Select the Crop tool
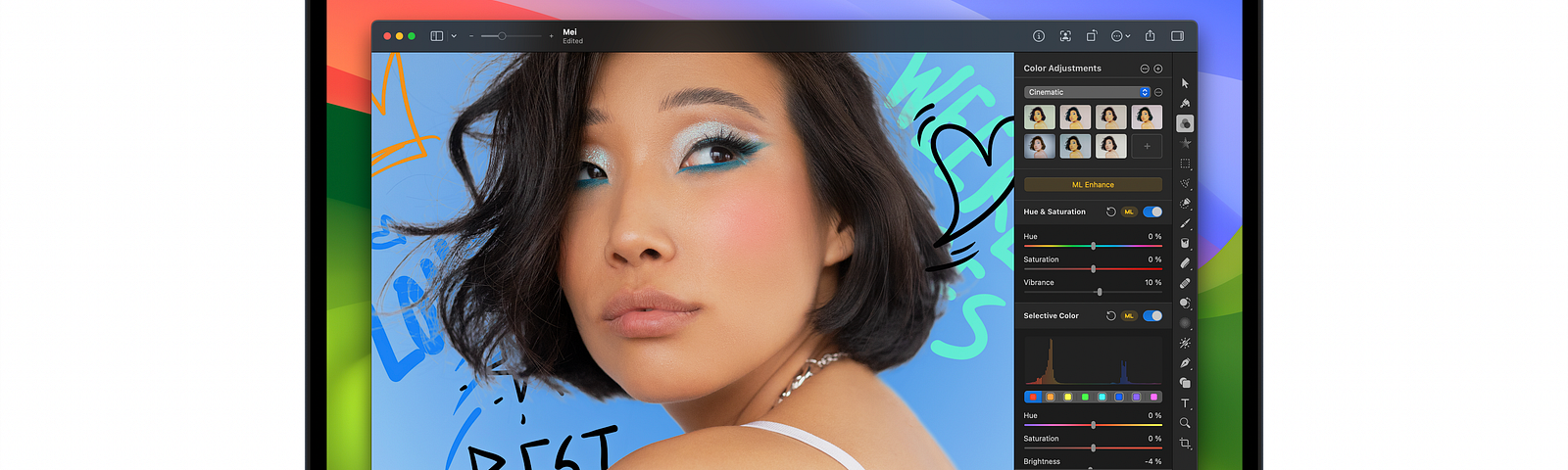The height and width of the screenshot is (470, 1568). pos(1185,444)
